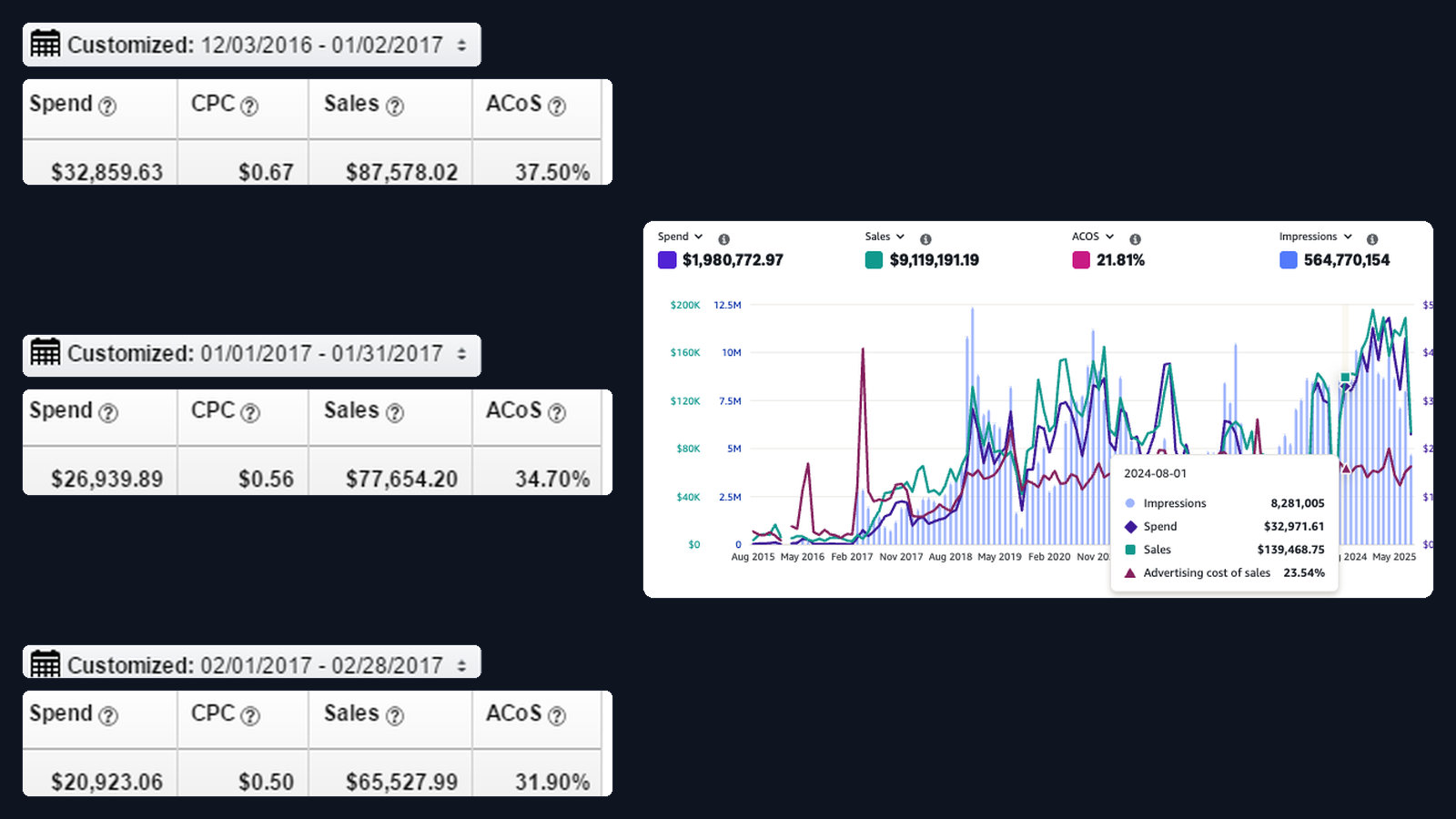Click Sales help icon in $65,527.99 table
The width and height of the screenshot is (1456, 819).
[x=395, y=716]
